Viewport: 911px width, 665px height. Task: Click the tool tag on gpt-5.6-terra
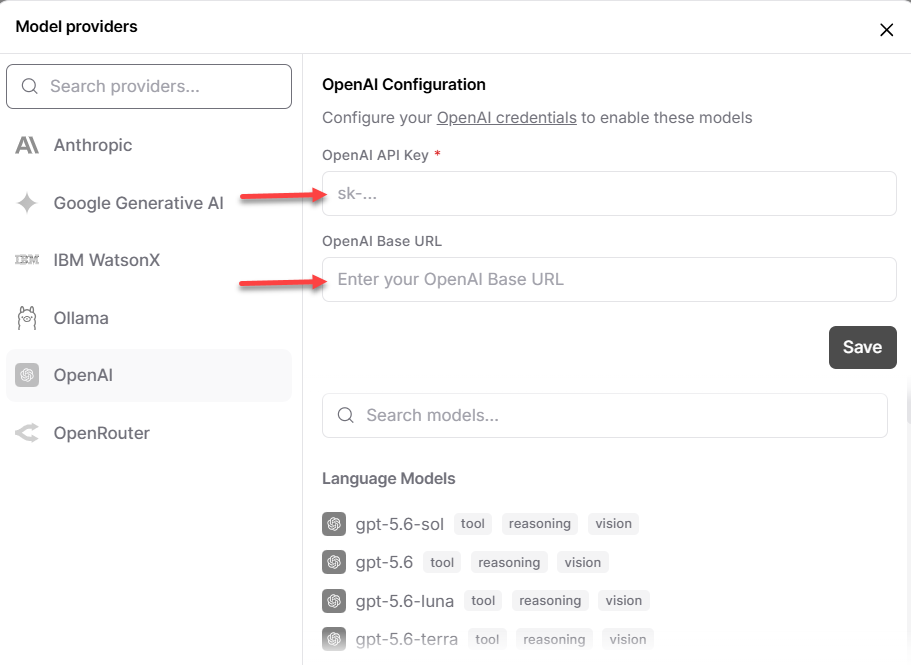487,639
